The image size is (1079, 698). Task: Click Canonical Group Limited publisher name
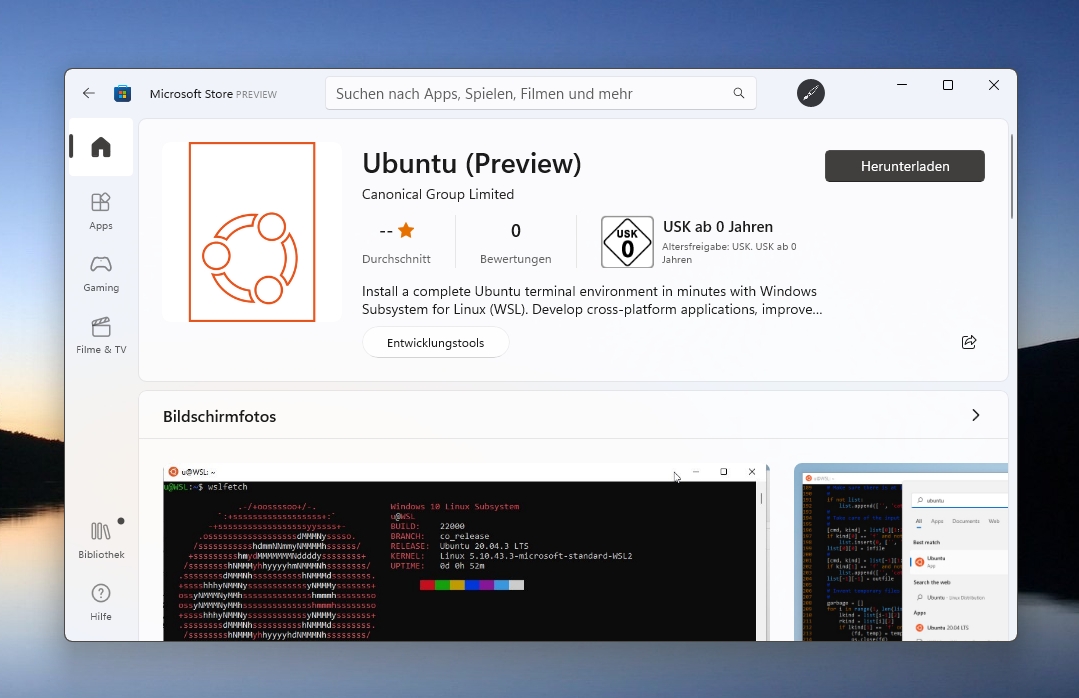[438, 194]
